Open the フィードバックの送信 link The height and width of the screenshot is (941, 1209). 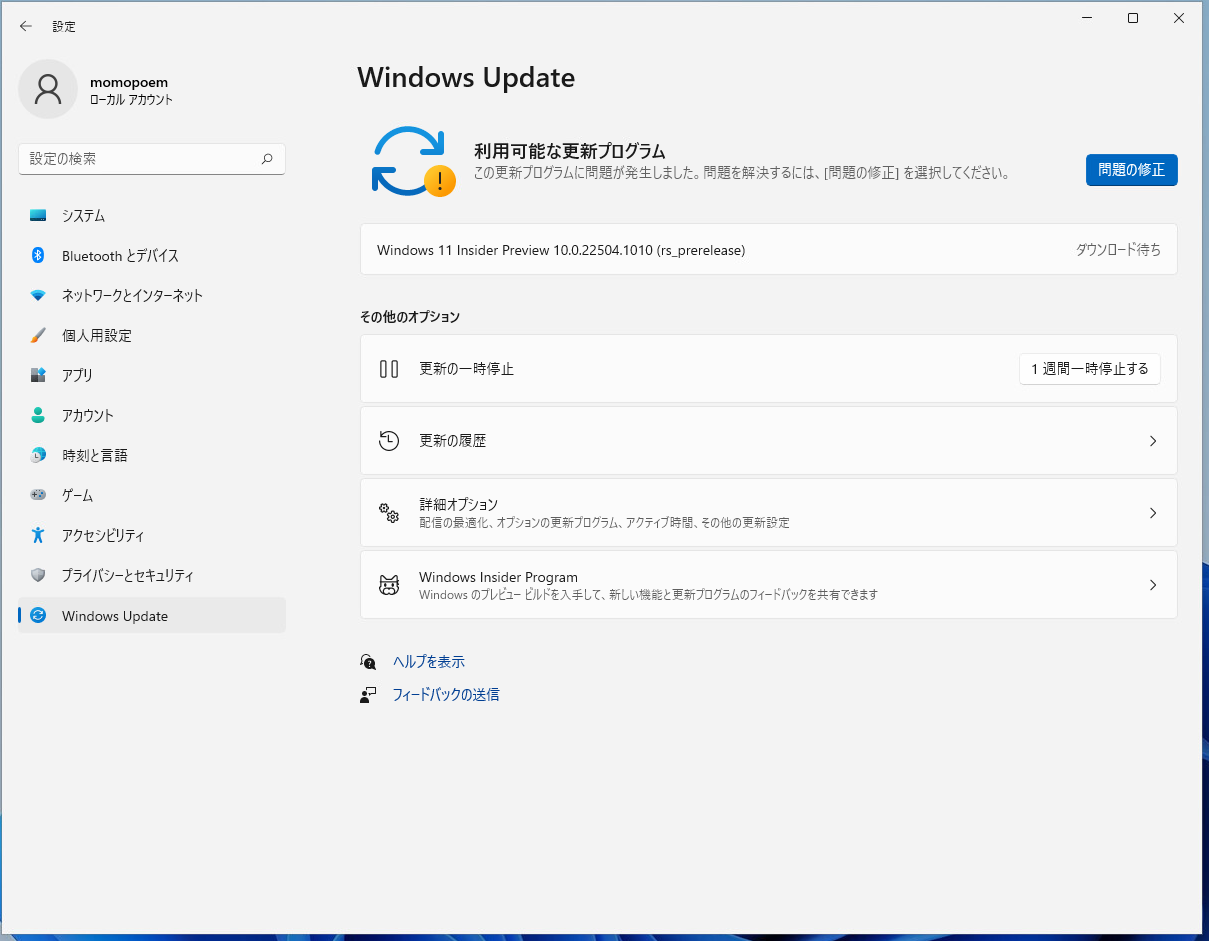pos(446,694)
